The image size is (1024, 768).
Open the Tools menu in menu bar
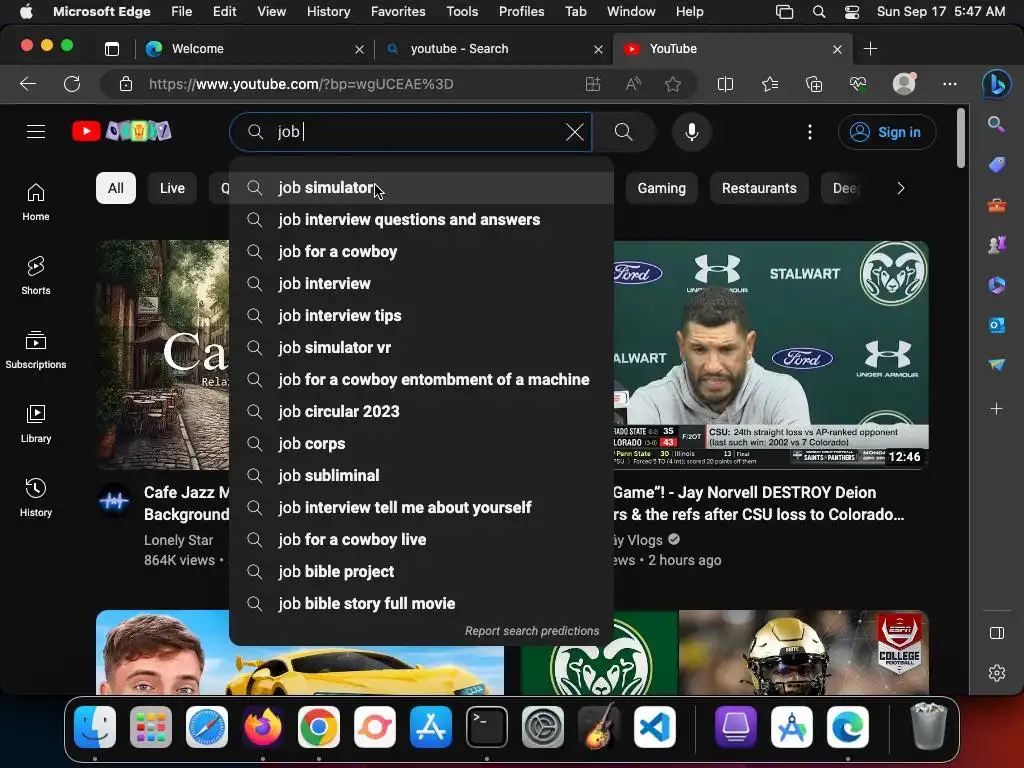tap(462, 12)
